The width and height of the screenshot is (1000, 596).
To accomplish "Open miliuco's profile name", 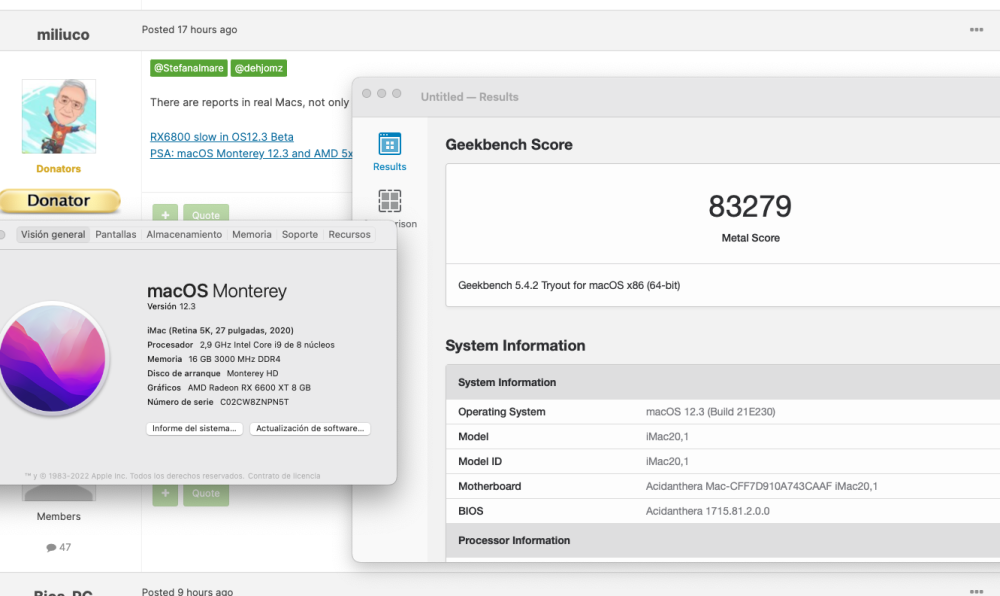I will pos(63,34).
